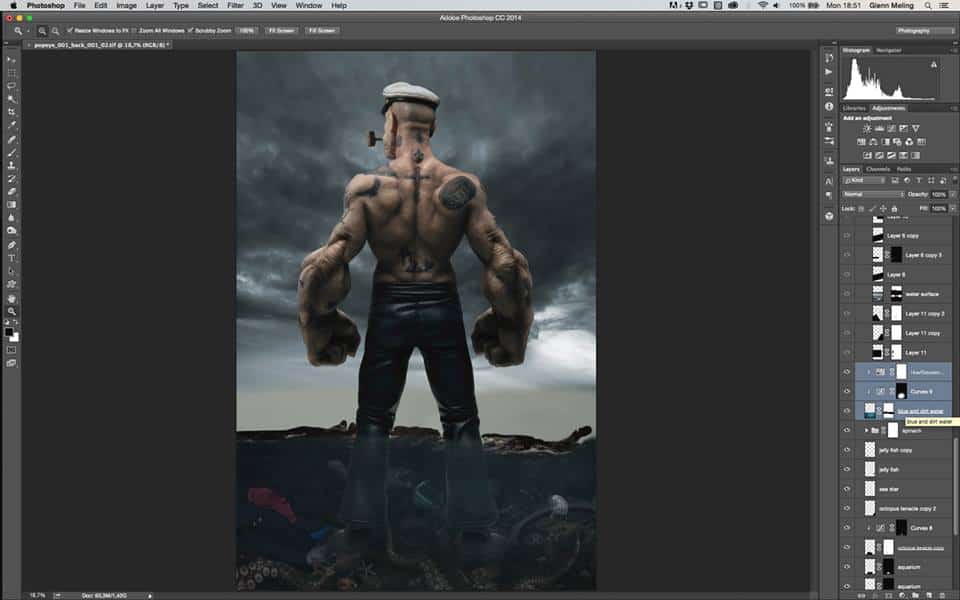Expand the splash layer group

866,430
